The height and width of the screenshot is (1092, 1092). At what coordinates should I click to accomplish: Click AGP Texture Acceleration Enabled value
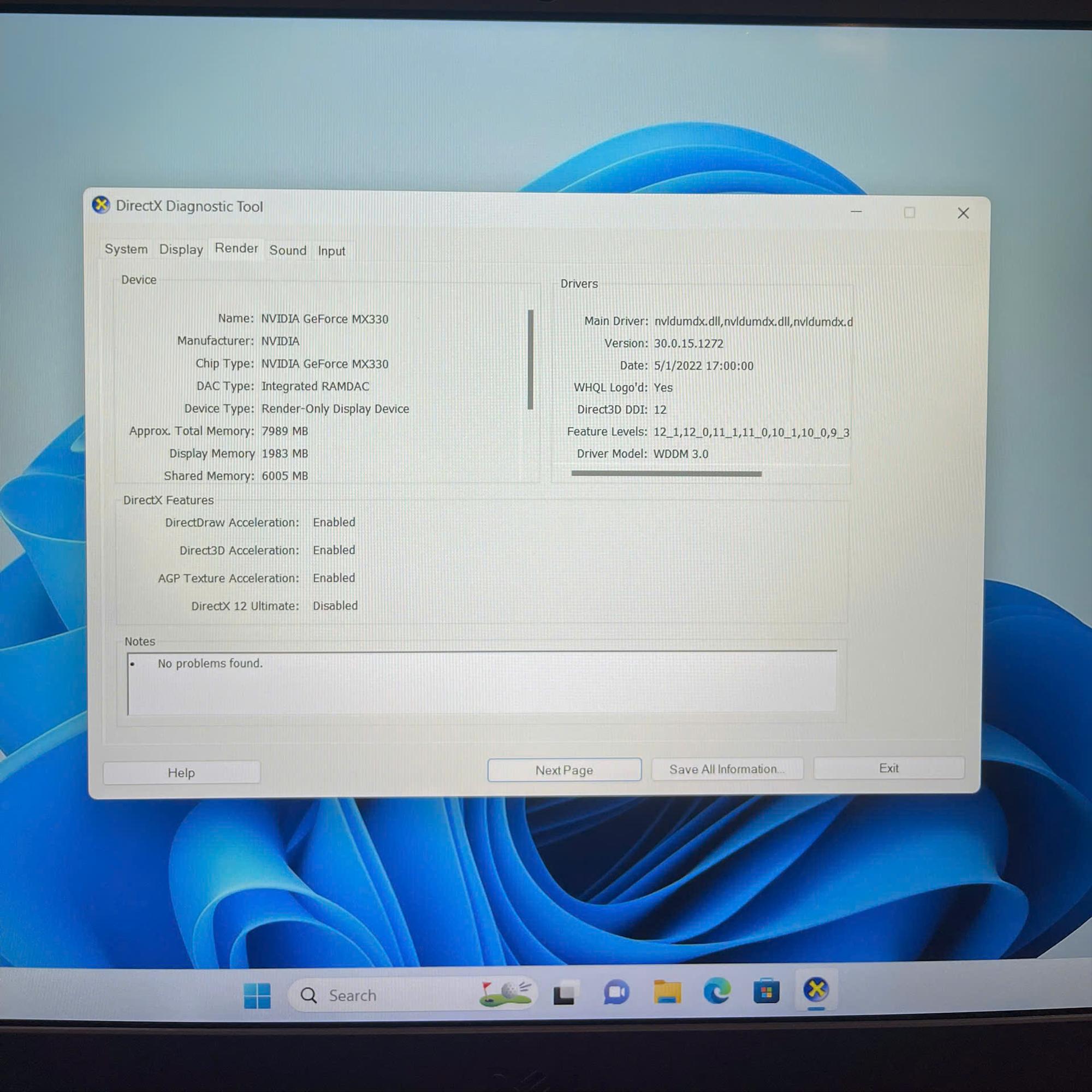(x=334, y=578)
